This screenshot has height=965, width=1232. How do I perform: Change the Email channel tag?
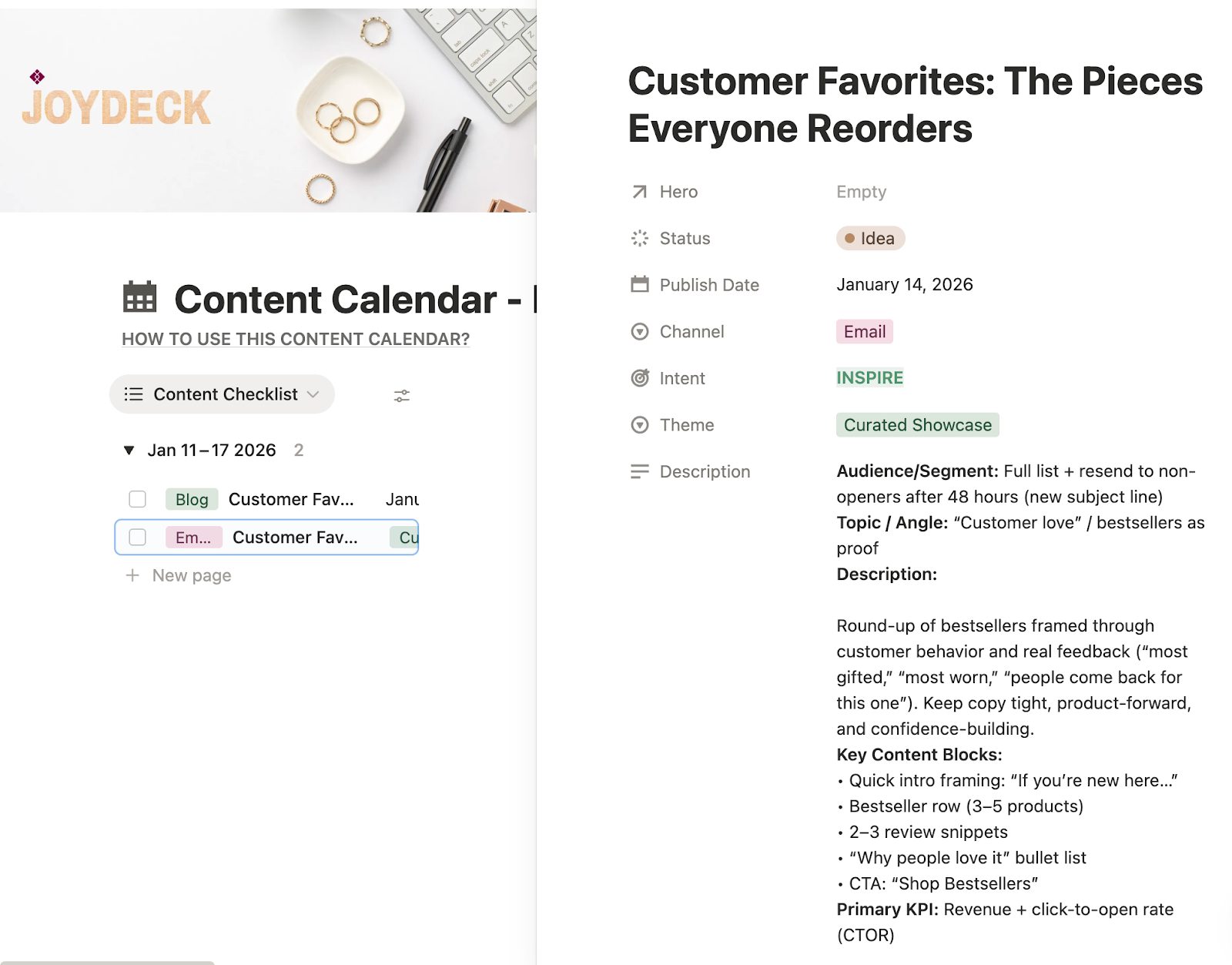(x=864, y=332)
